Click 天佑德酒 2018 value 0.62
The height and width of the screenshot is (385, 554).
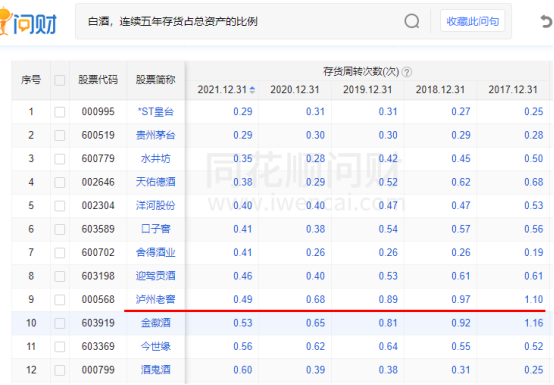(x=461, y=182)
